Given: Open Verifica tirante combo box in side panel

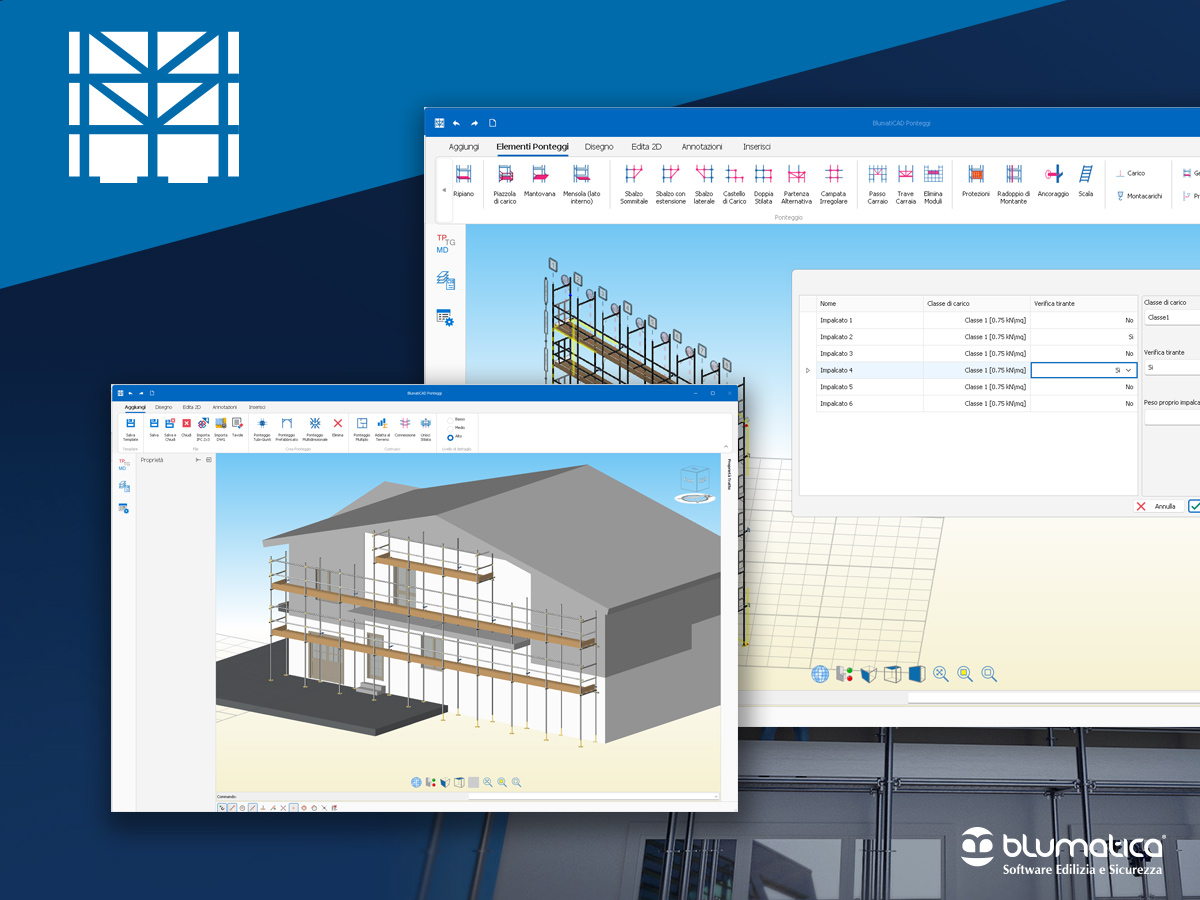Looking at the screenshot, I should (1172, 367).
